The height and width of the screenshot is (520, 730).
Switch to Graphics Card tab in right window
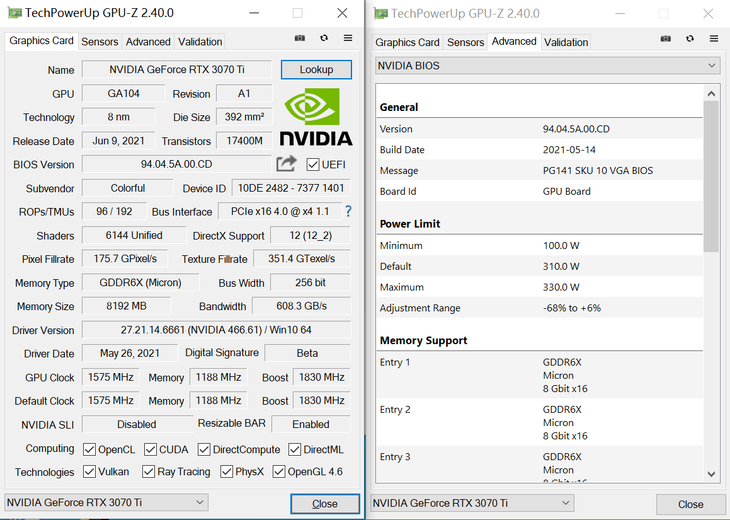click(x=407, y=42)
